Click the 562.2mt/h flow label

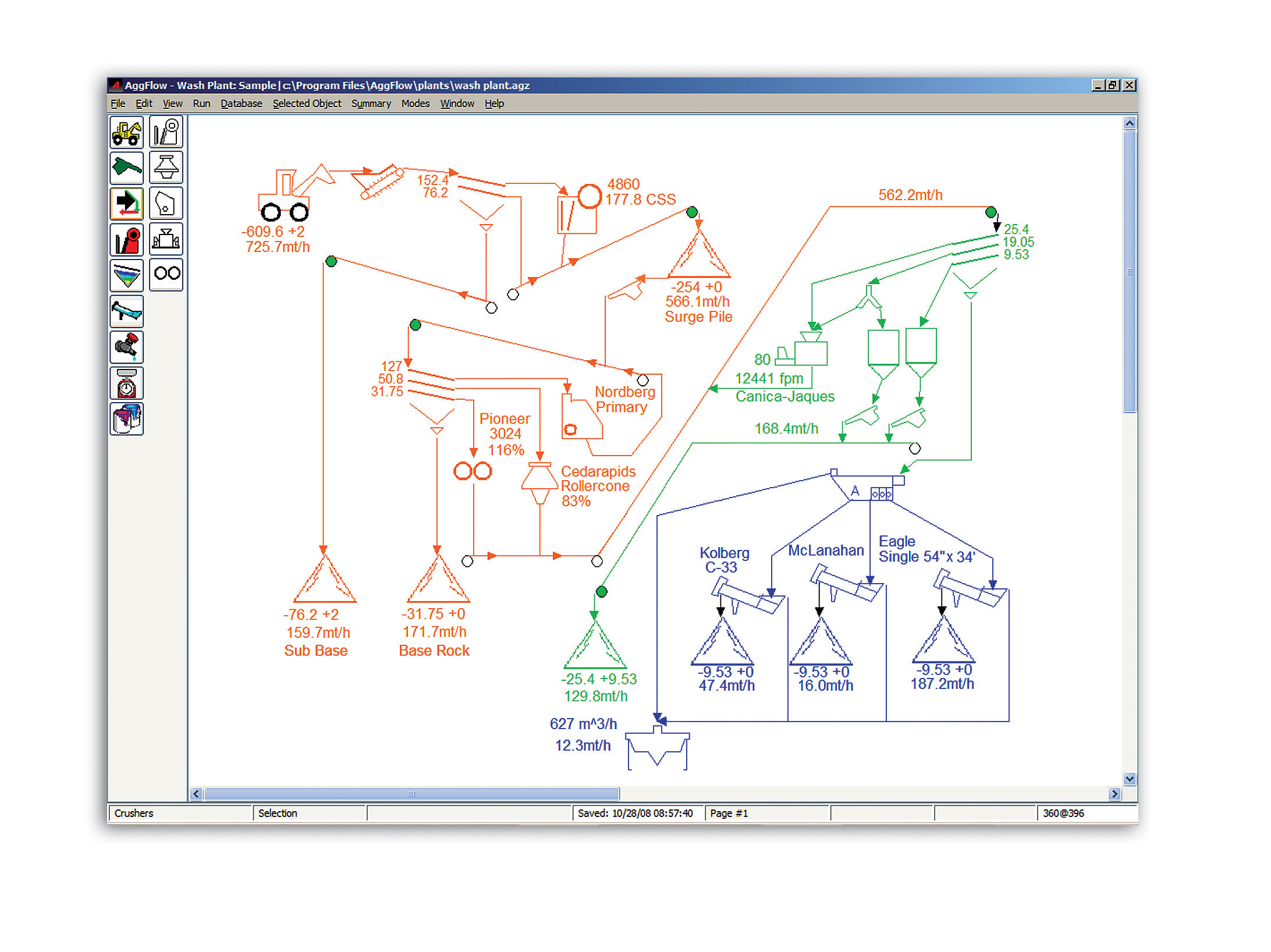910,195
